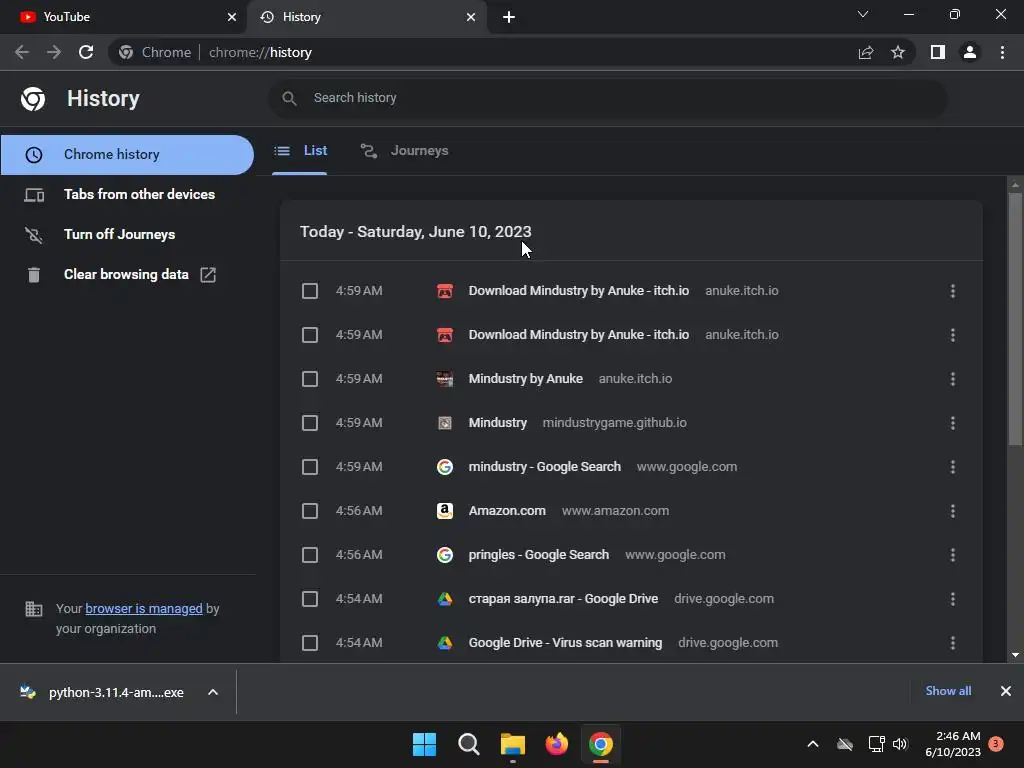Open the mindustry - Google Search link
The width and height of the screenshot is (1024, 768).
(x=545, y=467)
